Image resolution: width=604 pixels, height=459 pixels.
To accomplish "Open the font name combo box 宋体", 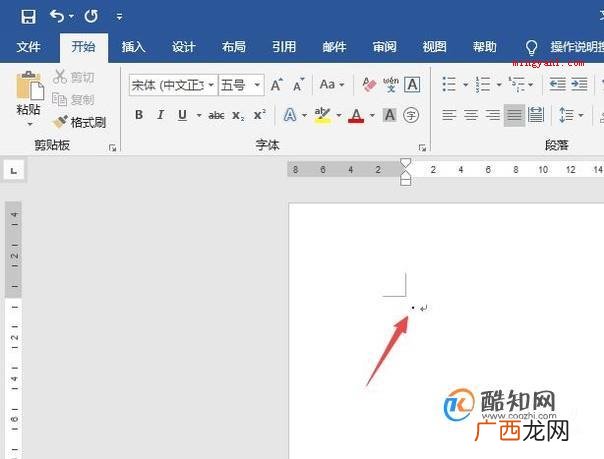I will pyautogui.click(x=173, y=85).
